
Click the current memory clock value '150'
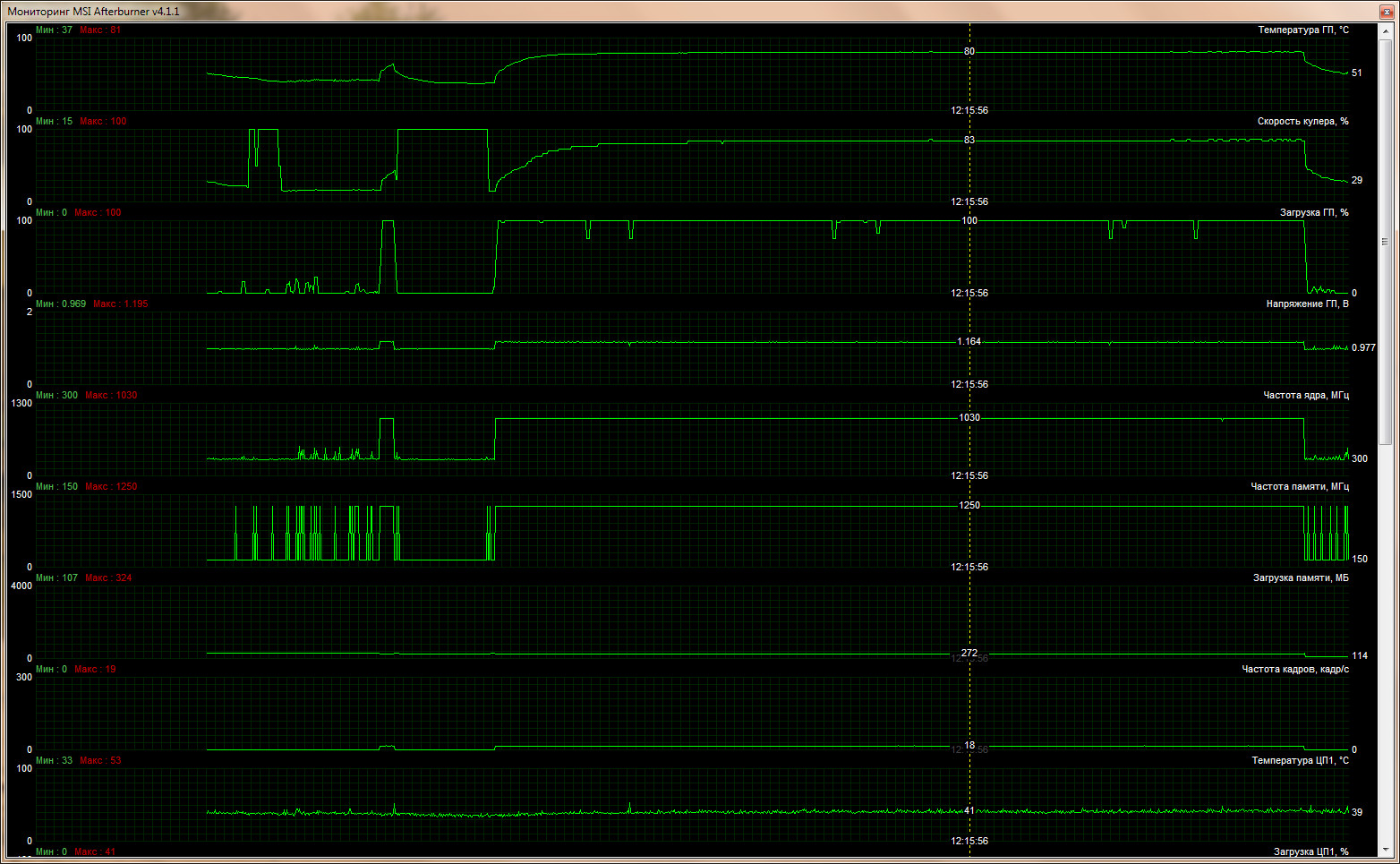(1360, 560)
